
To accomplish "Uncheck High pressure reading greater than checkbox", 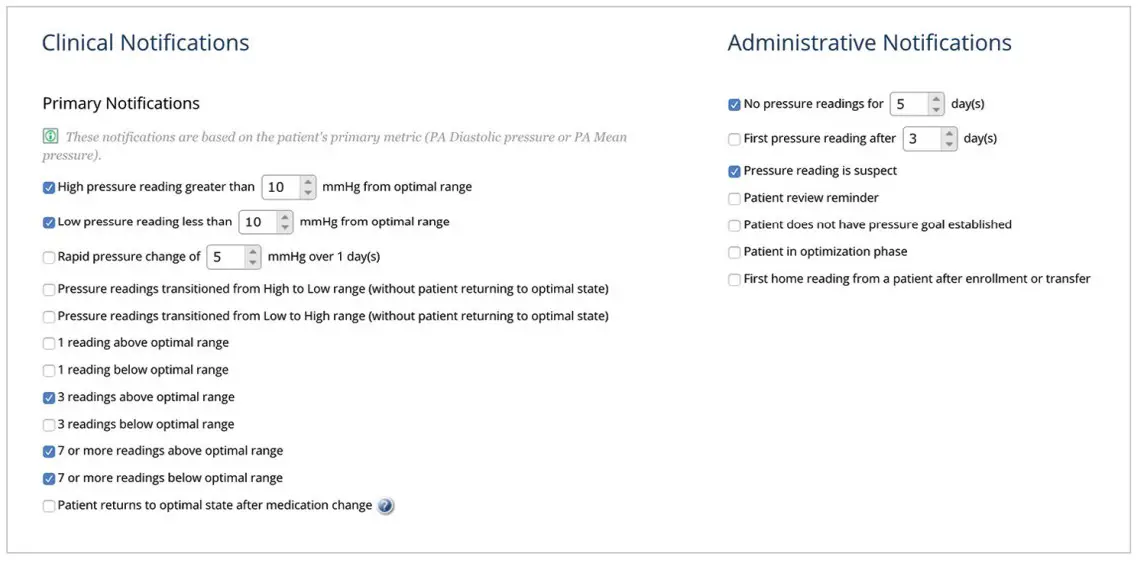I will click(x=49, y=187).
